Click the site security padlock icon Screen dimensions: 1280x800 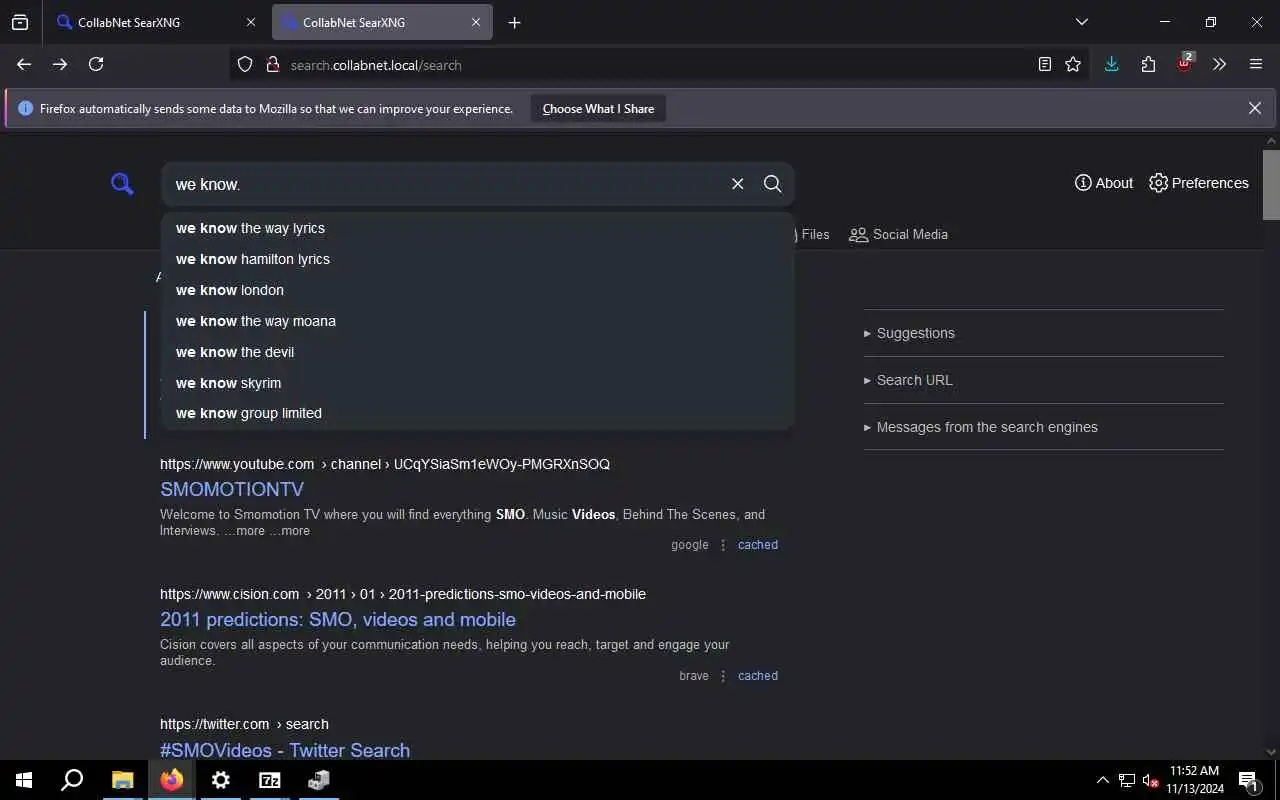pyautogui.click(x=272, y=65)
